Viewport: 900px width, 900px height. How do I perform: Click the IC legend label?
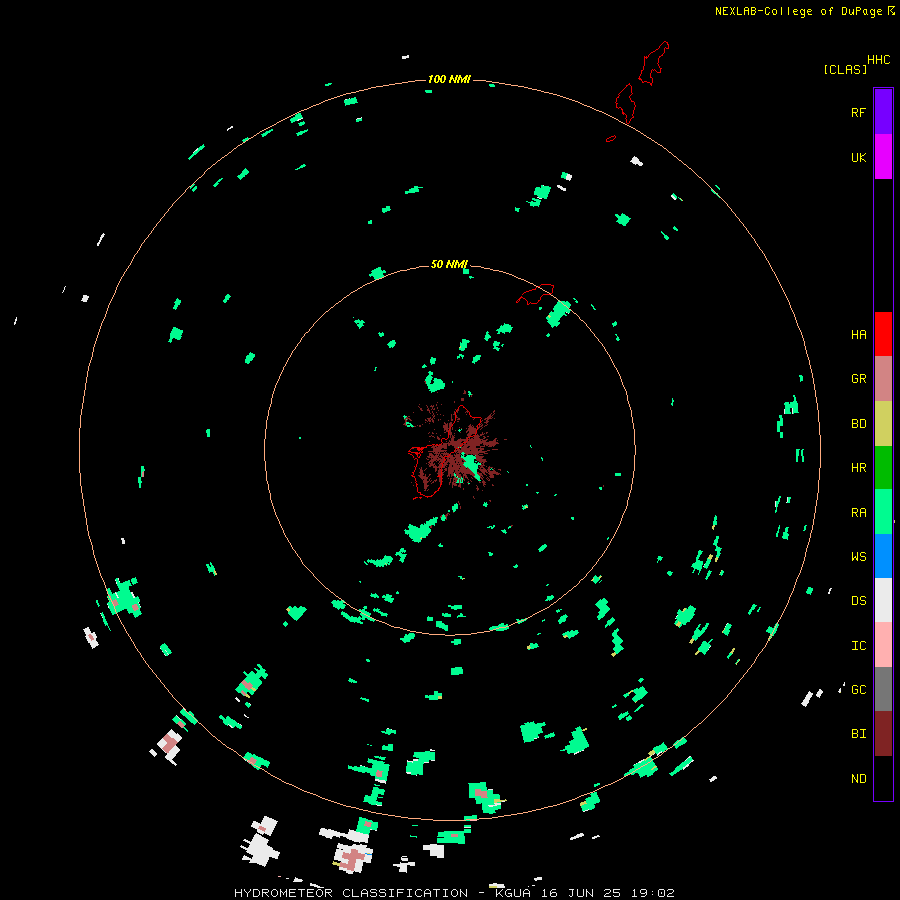[x=858, y=646]
